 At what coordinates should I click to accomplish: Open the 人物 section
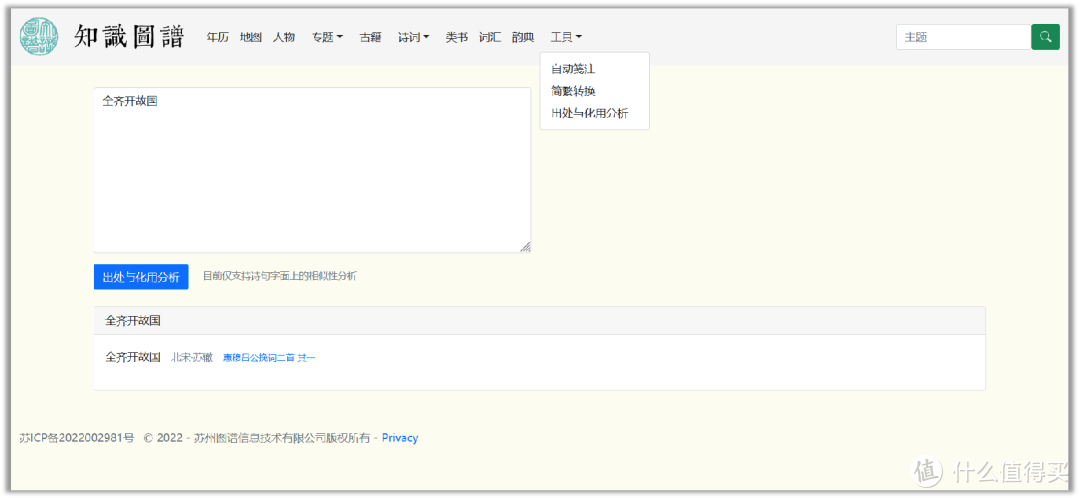click(284, 37)
